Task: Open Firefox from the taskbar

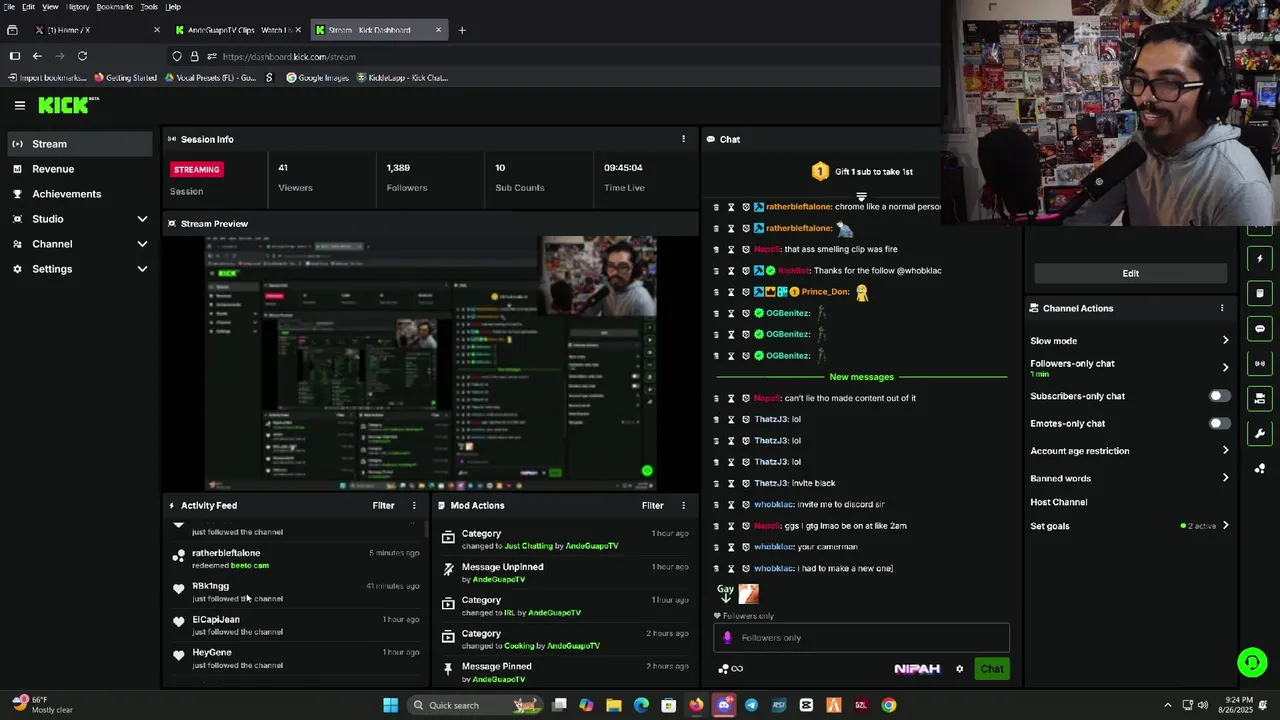Action: 696,705
